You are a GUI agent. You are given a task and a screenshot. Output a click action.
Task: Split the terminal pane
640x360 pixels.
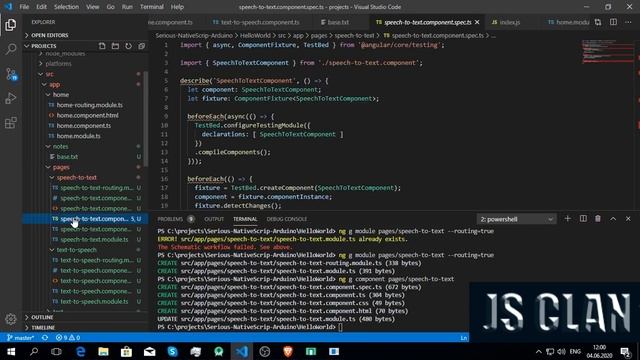583,219
